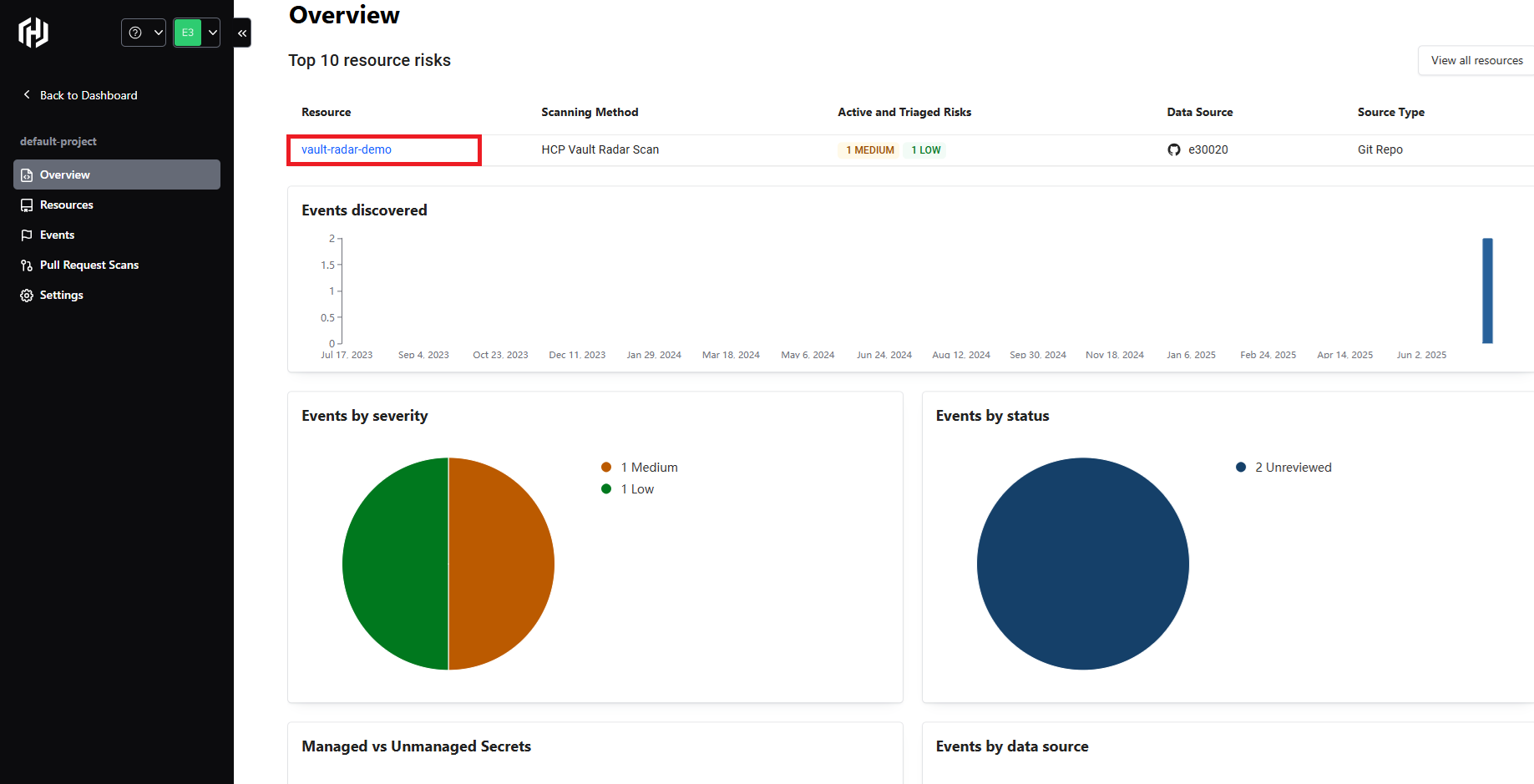Open Settings in the sidebar
1534x784 pixels.
coord(117,295)
